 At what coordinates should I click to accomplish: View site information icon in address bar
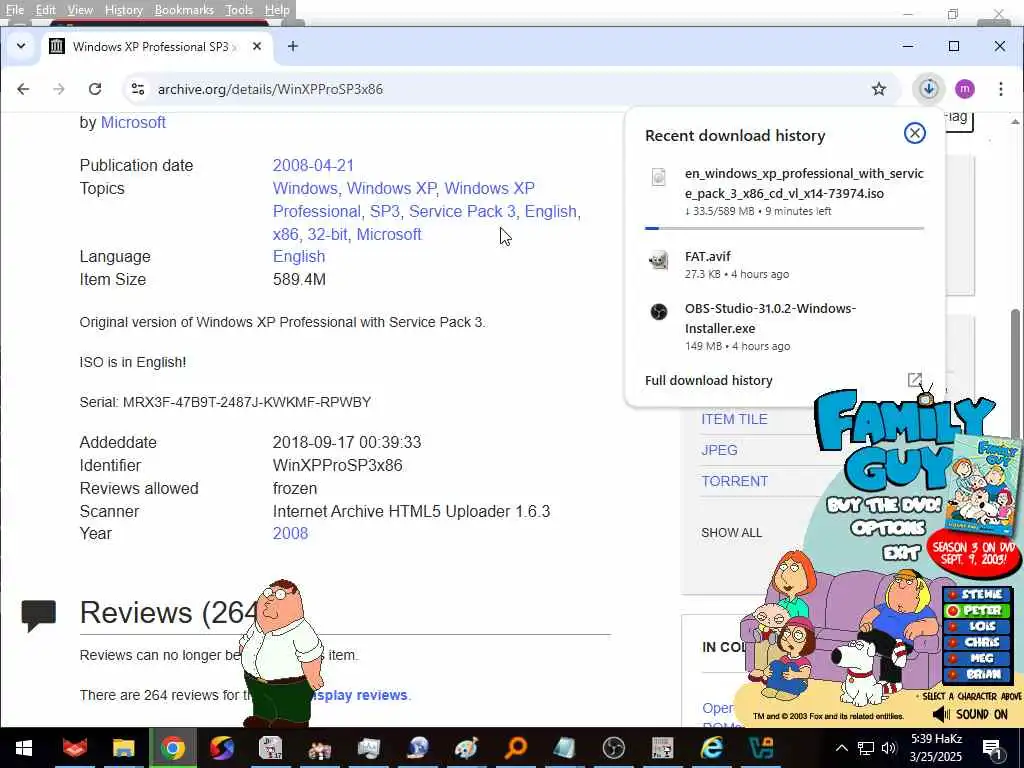(x=138, y=89)
